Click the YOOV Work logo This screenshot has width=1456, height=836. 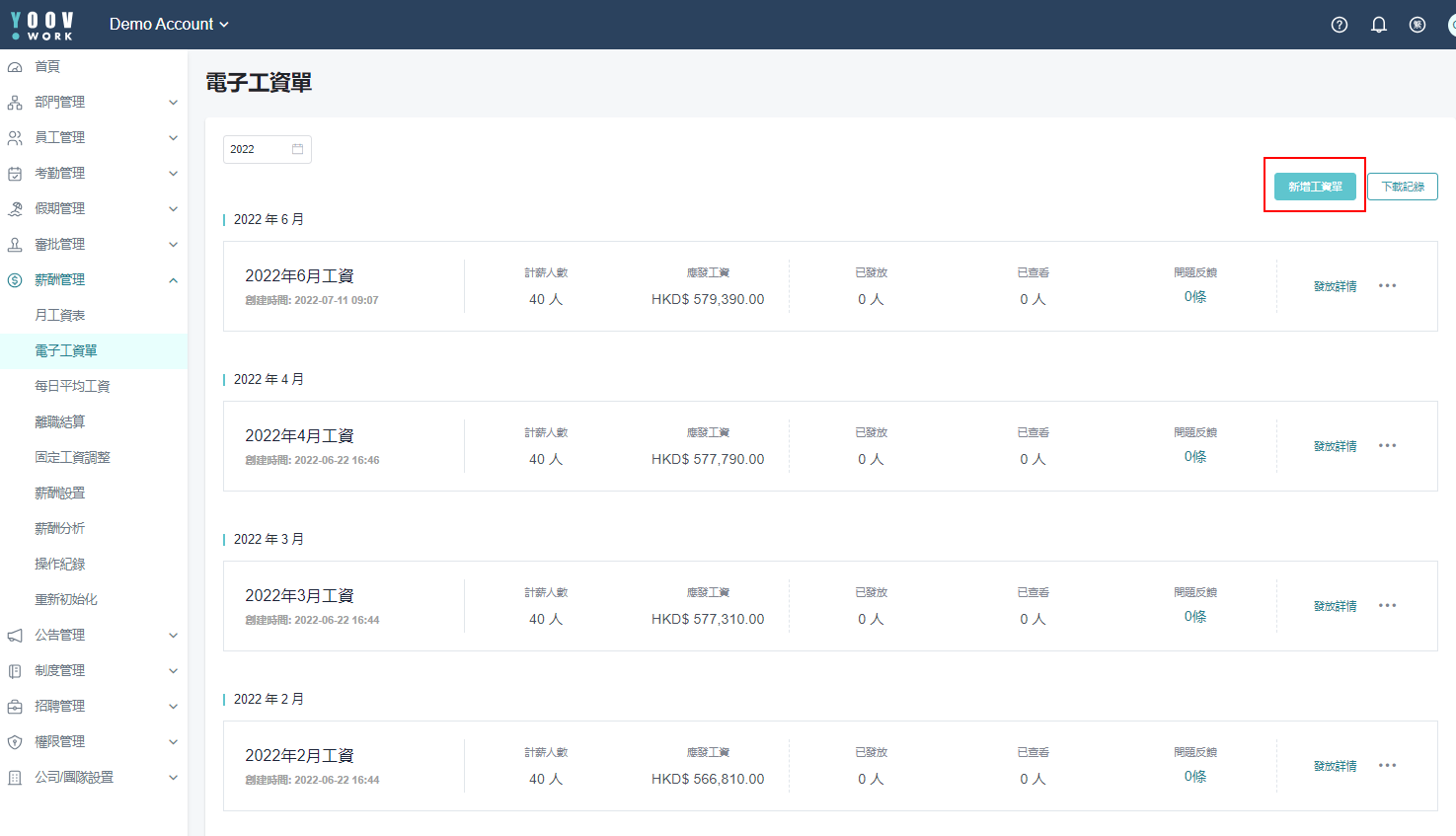point(42,26)
